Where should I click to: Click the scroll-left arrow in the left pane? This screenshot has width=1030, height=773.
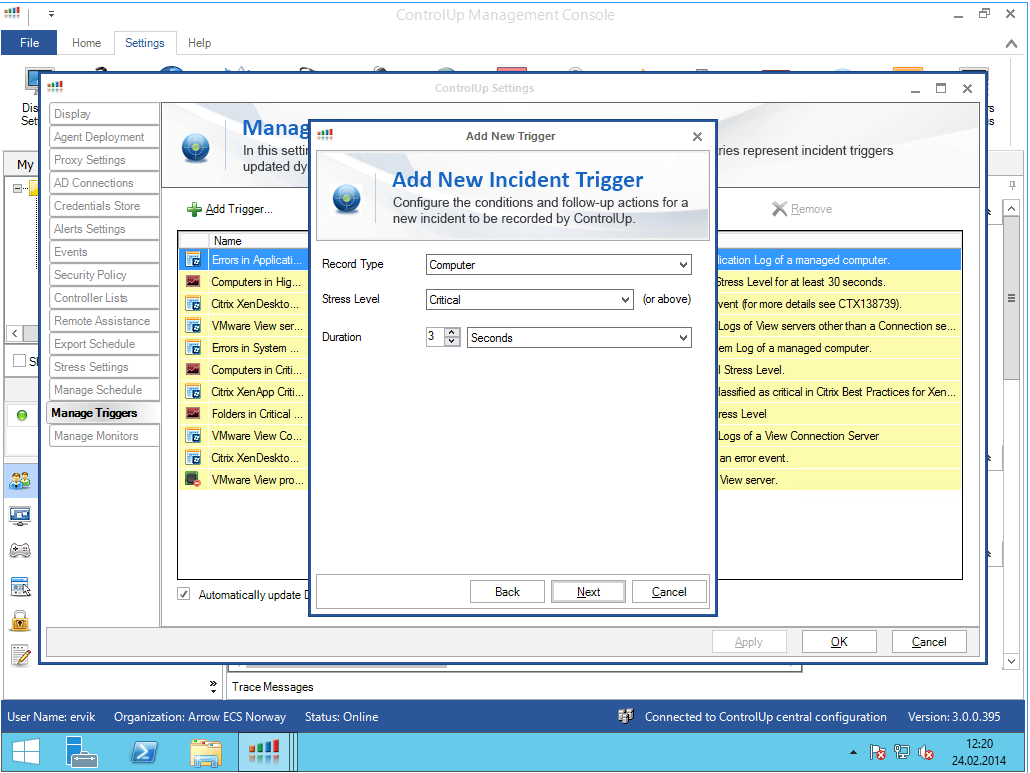tap(14, 334)
